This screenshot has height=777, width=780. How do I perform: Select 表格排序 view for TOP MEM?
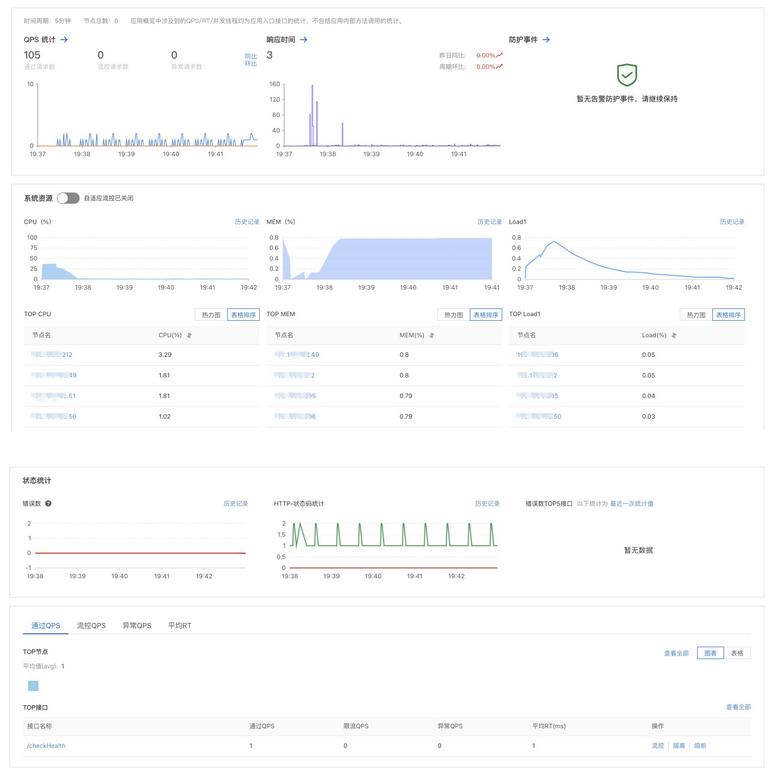486,315
